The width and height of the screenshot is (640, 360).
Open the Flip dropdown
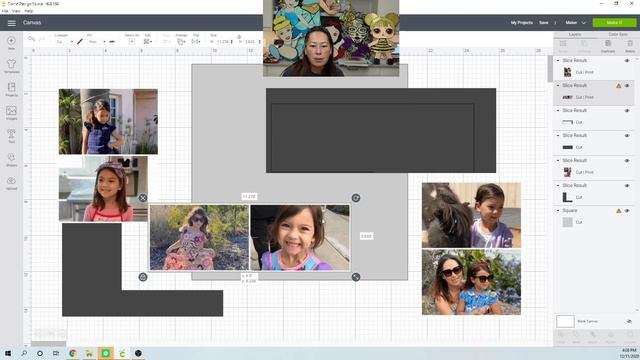(x=196, y=41)
